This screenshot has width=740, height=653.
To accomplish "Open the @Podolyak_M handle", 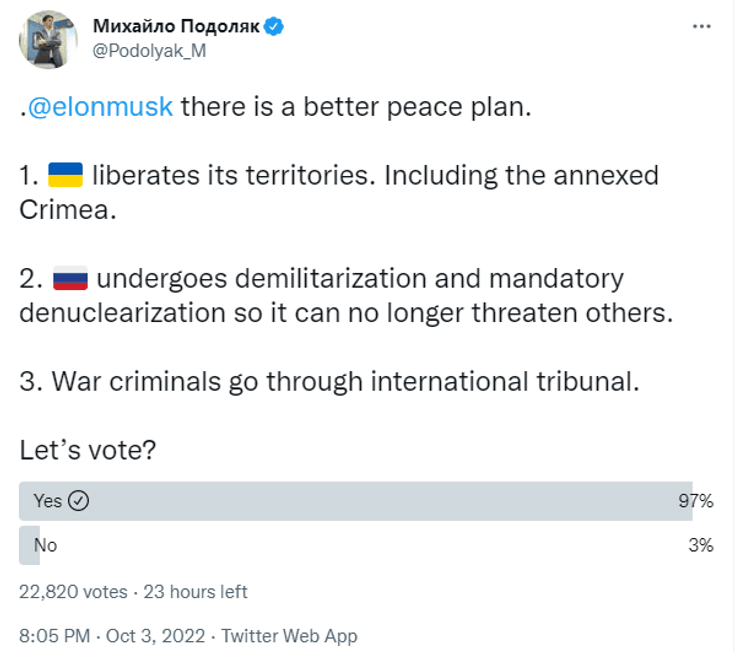I will tap(149, 52).
